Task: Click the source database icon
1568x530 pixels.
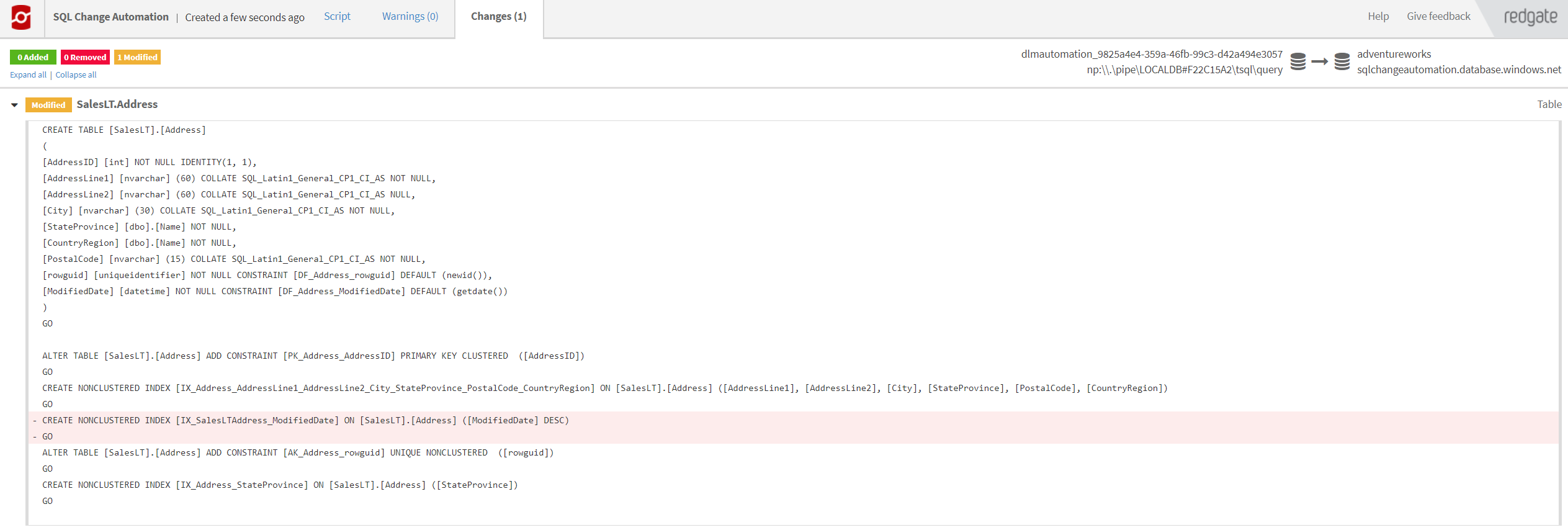Action: (1297, 61)
